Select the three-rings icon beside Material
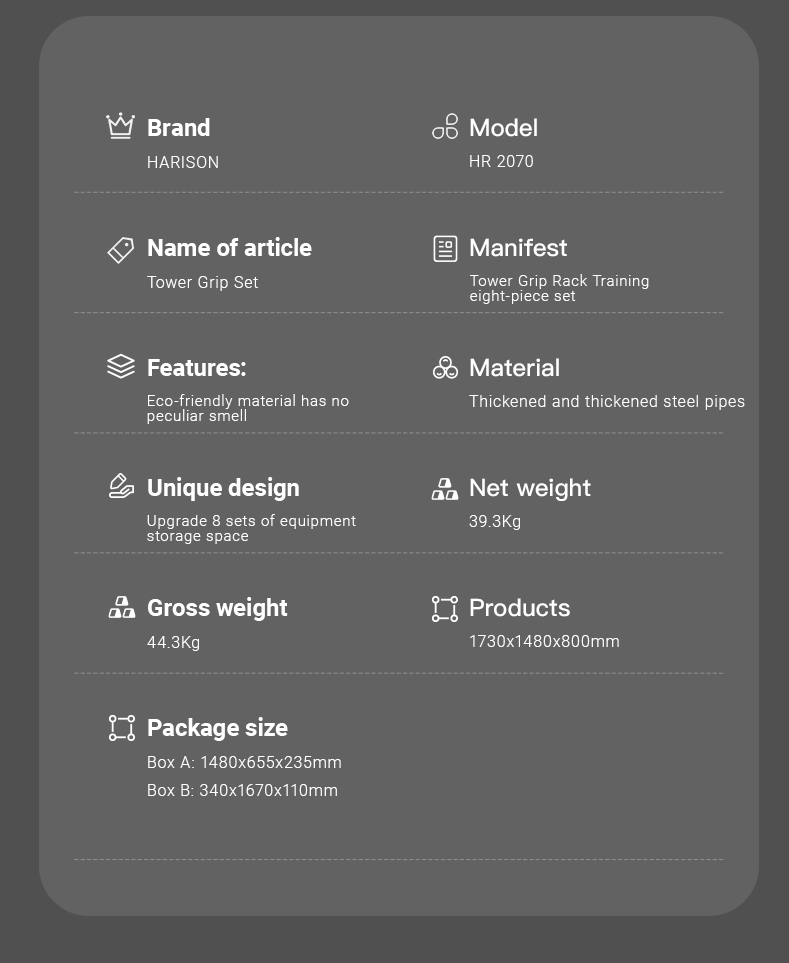This screenshot has width=789, height=963. click(x=445, y=367)
